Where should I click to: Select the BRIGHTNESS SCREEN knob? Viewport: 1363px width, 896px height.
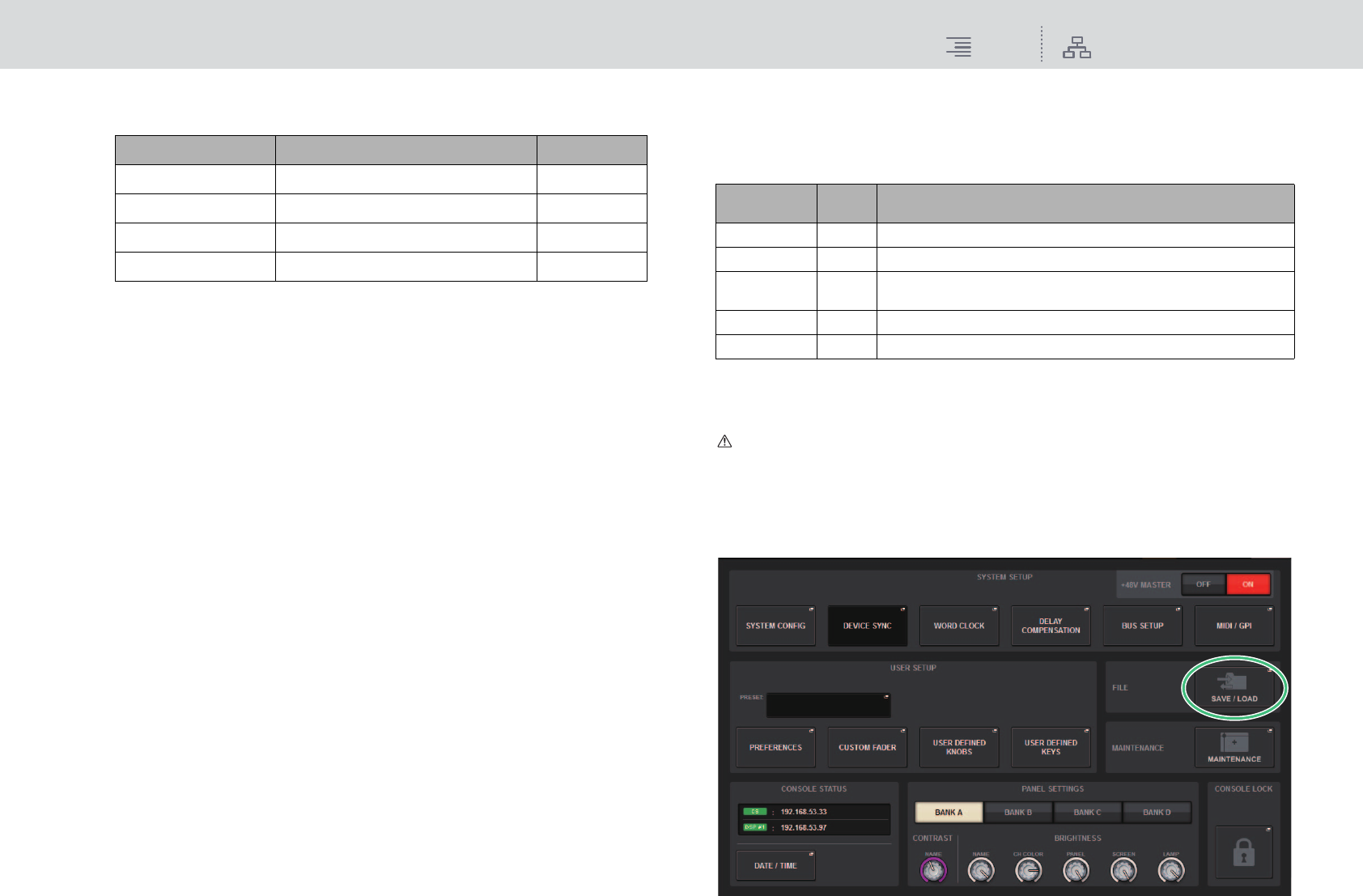1123,870
